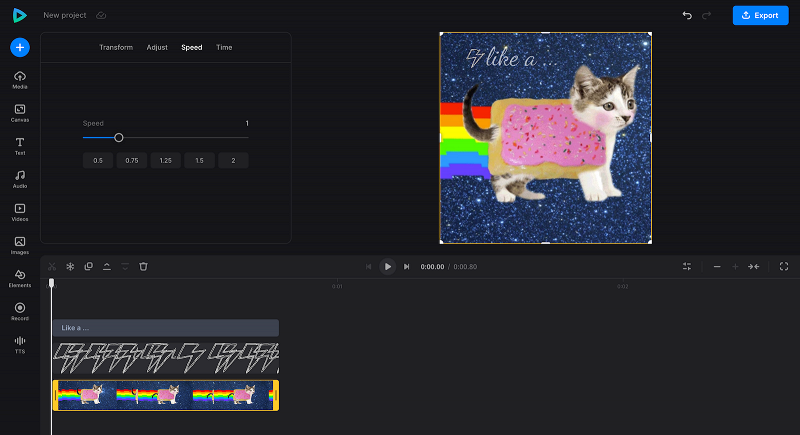Open the Elements panel

point(20,277)
